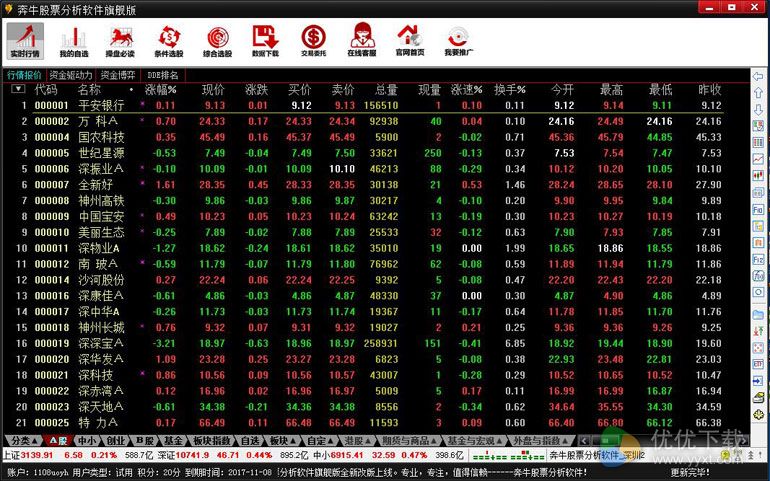Go to 官网首页 home icon
Image resolution: width=770 pixels, height=481 pixels.
coord(410,41)
